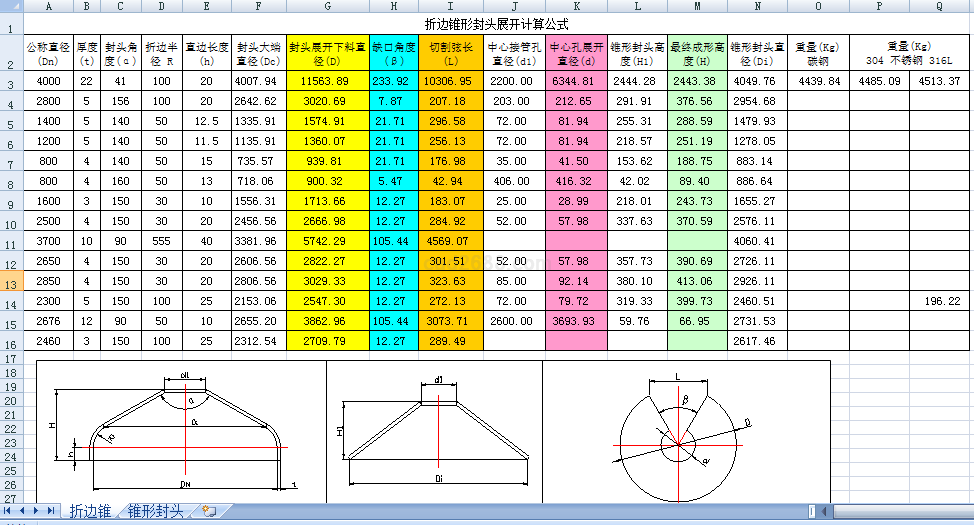Select row 11 header
Viewport: 974px width, 525px height.
[x=11, y=242]
